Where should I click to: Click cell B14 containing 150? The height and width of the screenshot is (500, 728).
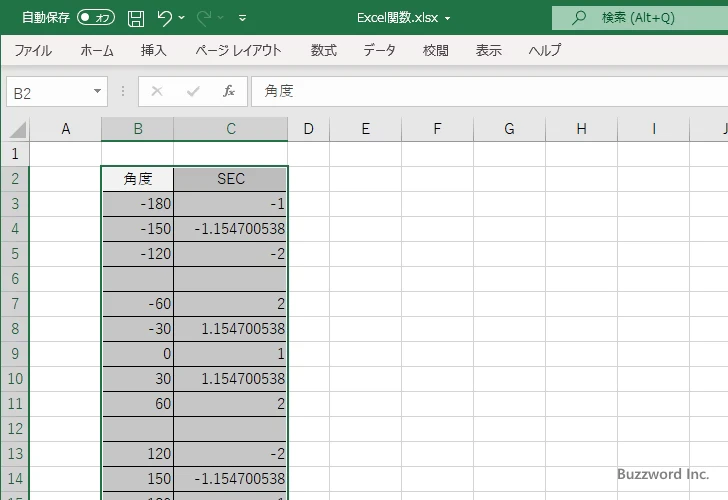(137, 479)
